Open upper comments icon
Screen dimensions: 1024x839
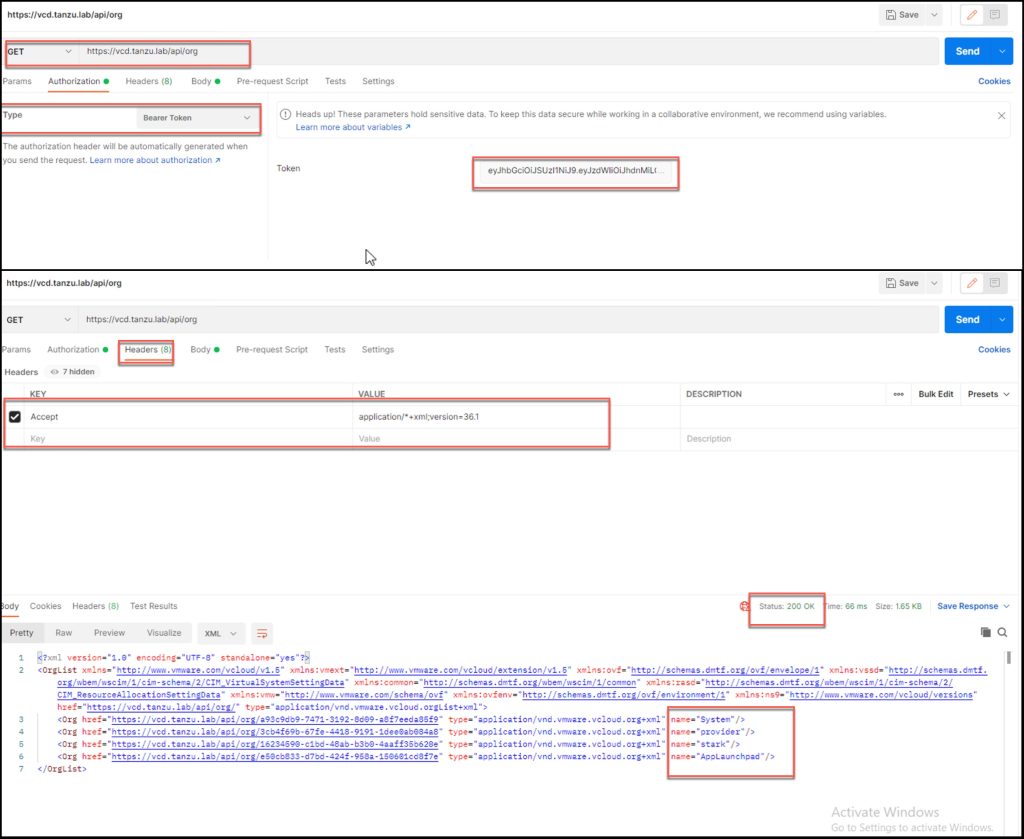click(x=995, y=14)
